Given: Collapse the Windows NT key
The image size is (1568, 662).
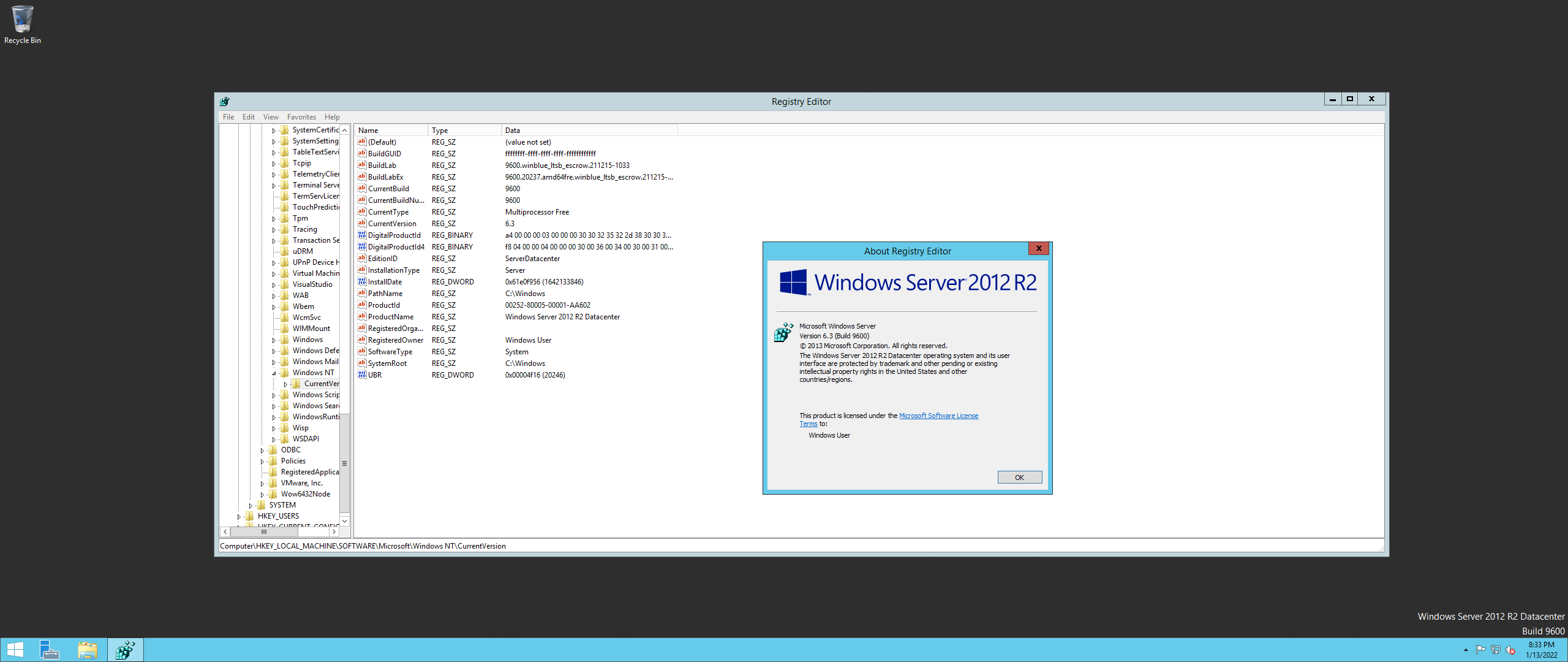Looking at the screenshot, I should pos(274,373).
